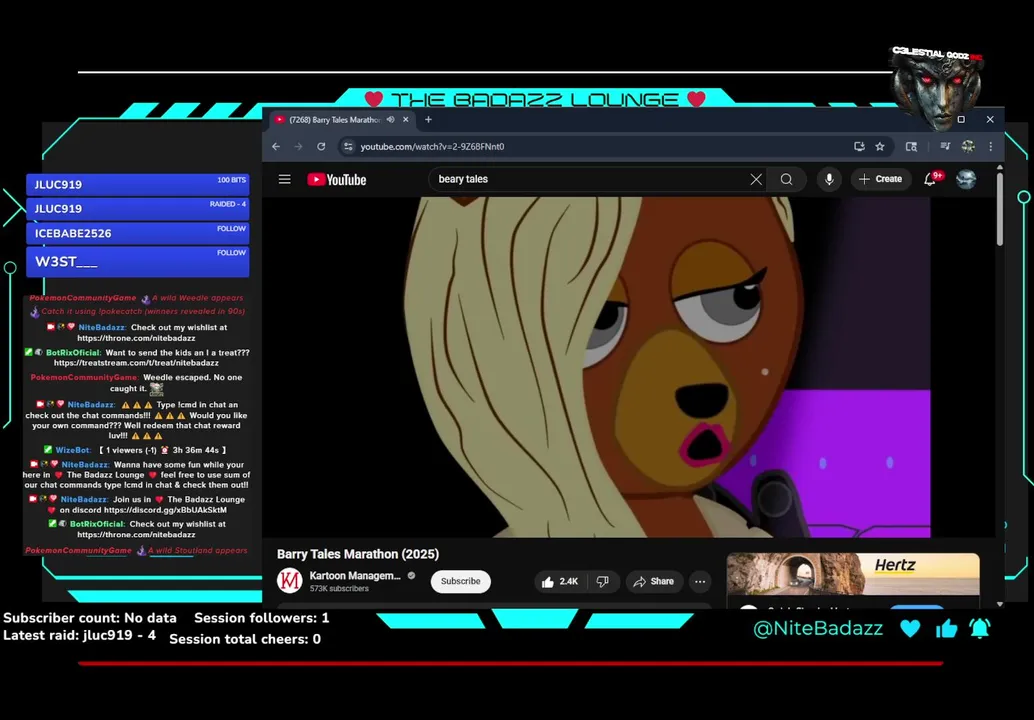
Task: Open the Hertz ad thumbnail
Action: tap(853, 574)
